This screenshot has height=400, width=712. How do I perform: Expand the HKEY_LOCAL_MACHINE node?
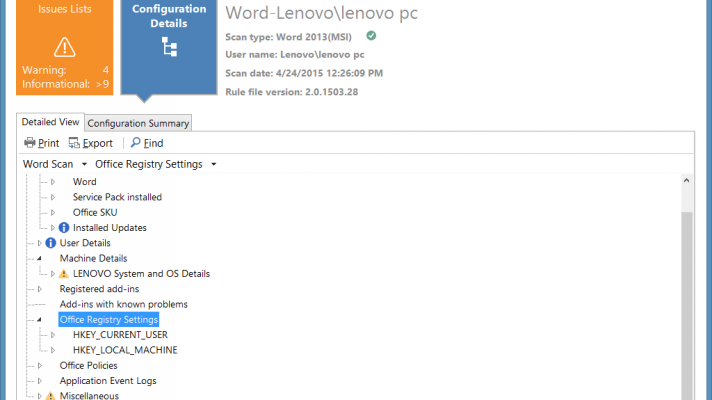click(x=53, y=350)
